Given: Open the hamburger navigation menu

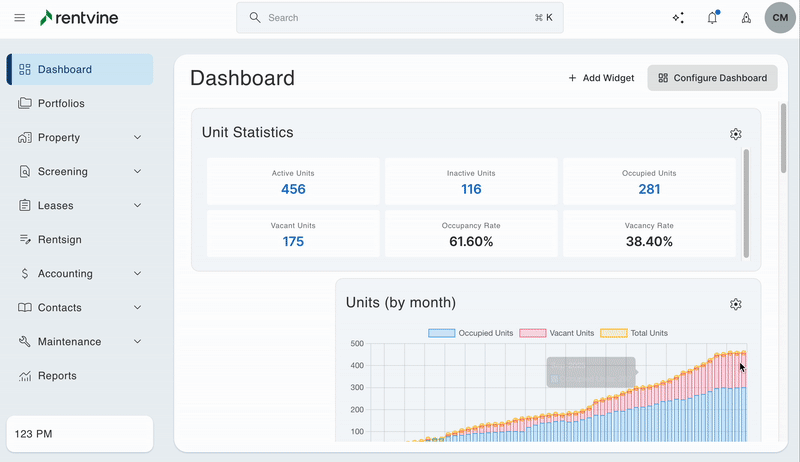Looking at the screenshot, I should click(20, 18).
